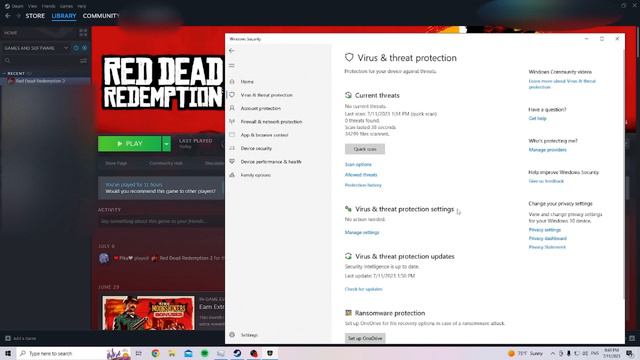Switch Steam library to grid collections view
Screen dimensions: 640x360
pyautogui.click(x=83, y=33)
